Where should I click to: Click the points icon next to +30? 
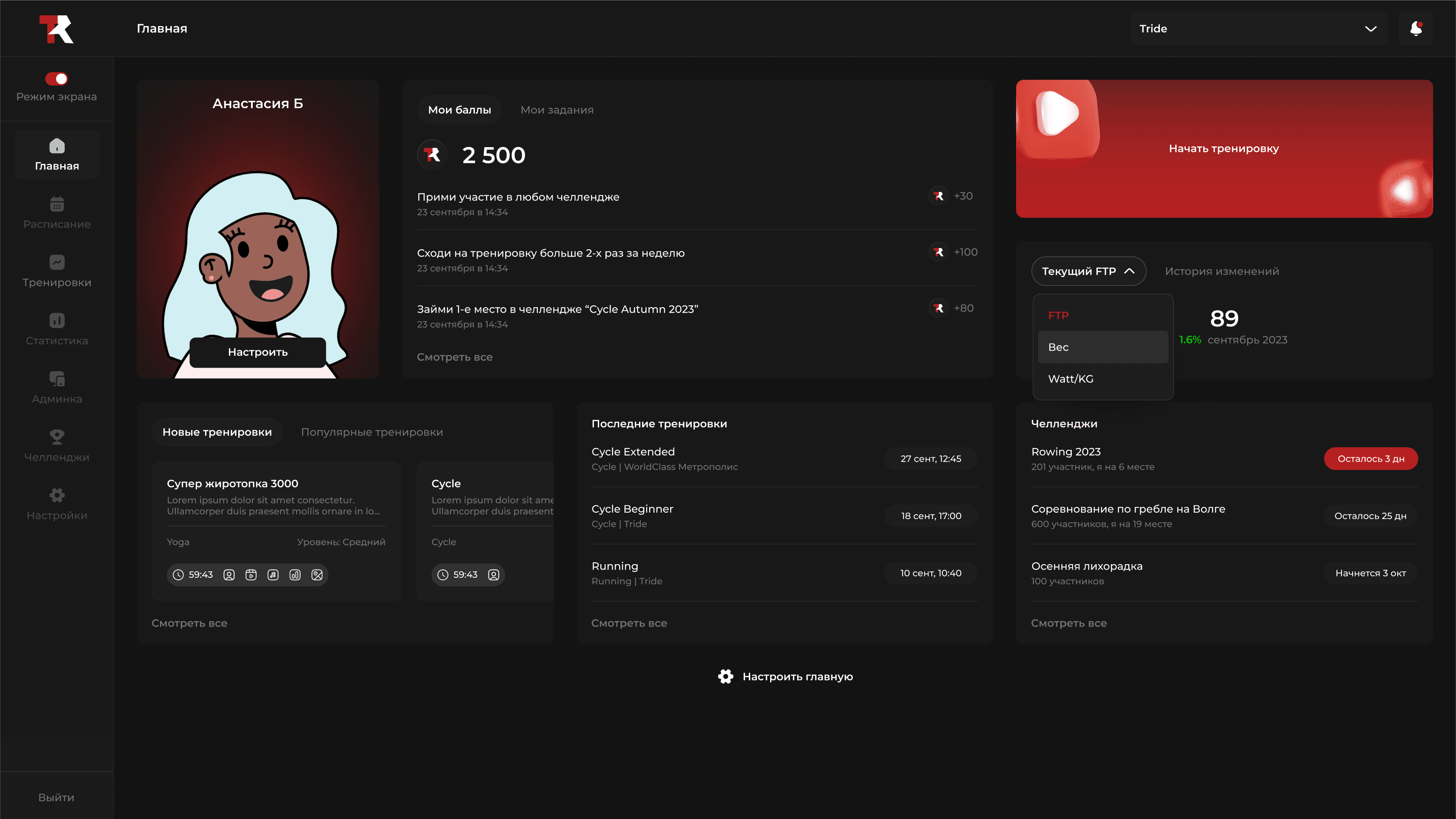938,196
